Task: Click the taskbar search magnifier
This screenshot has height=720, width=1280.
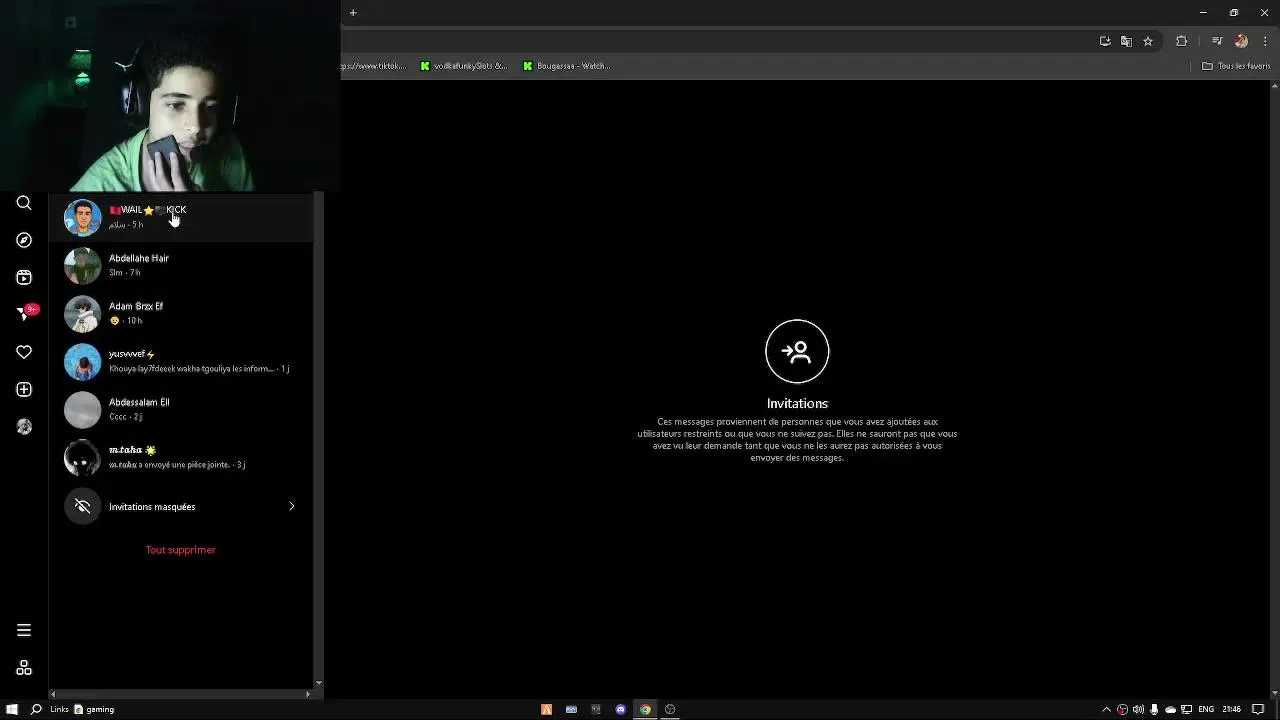Action: click(36, 709)
